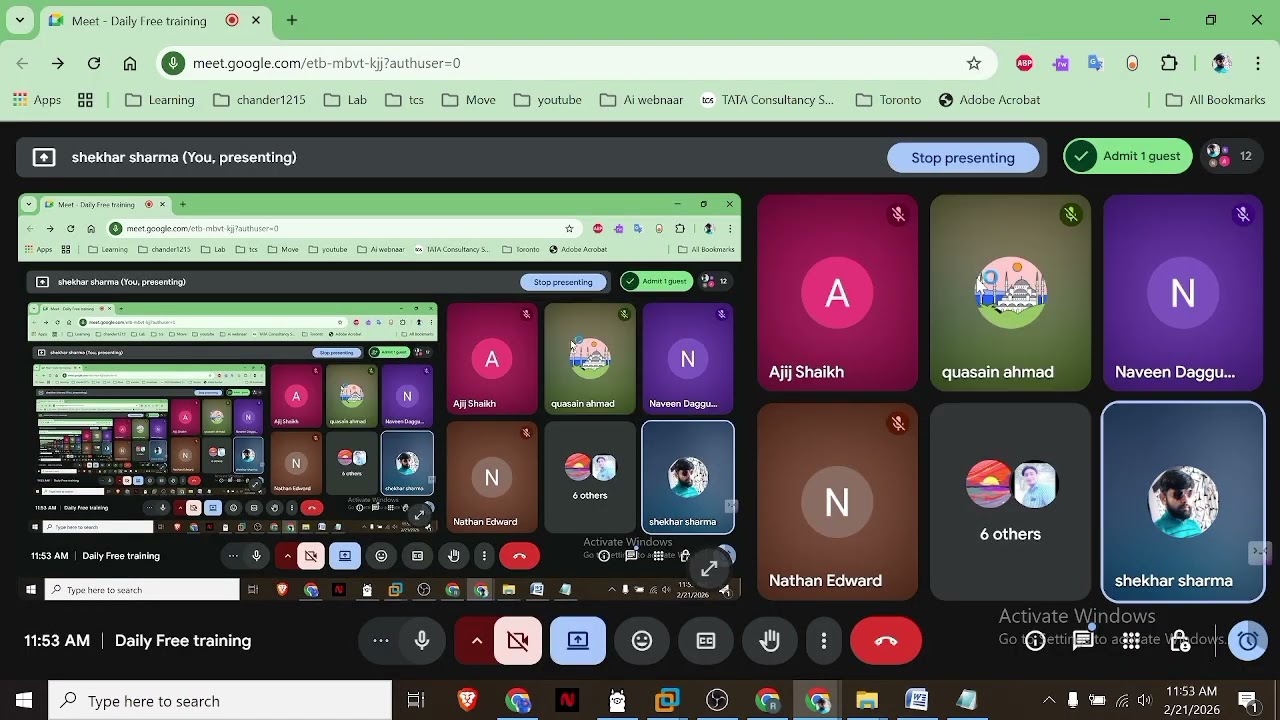Screen dimensions: 1280x720
Task: Click the meet.google.com address bar
Action: [575, 63]
